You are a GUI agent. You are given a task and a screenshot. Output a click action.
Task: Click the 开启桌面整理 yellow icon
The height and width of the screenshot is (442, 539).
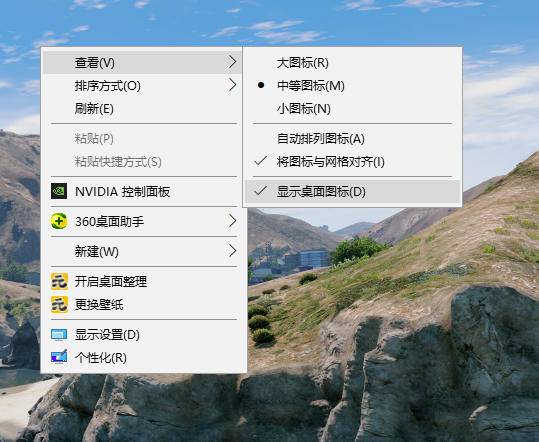pos(59,281)
